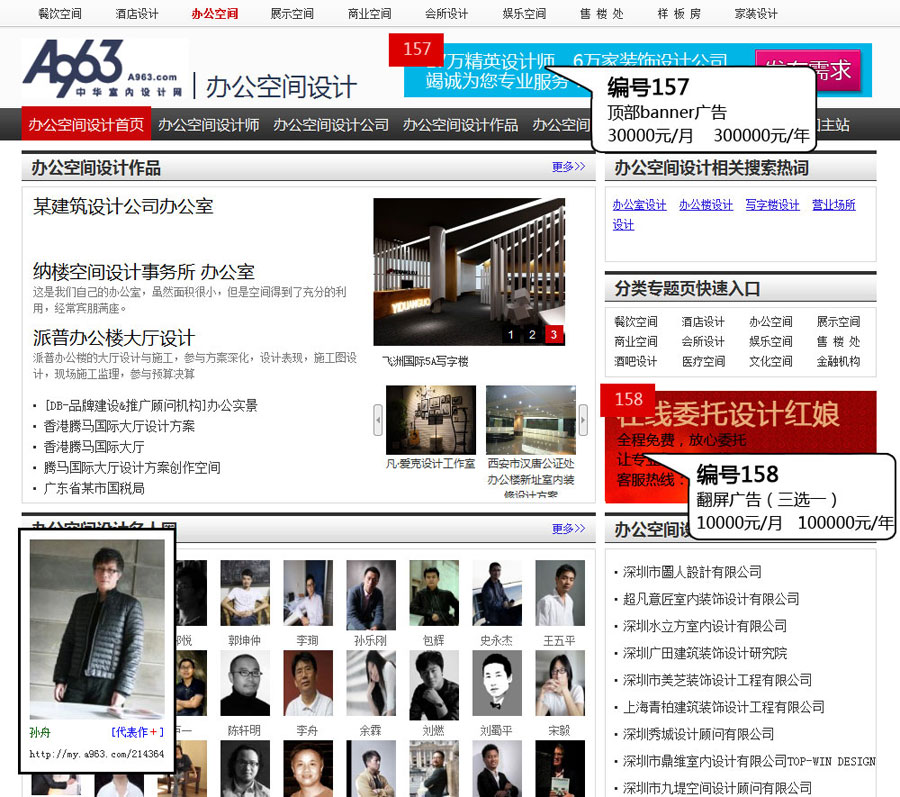
Task: Open 家装设计 in the top navigation
Action: click(756, 14)
